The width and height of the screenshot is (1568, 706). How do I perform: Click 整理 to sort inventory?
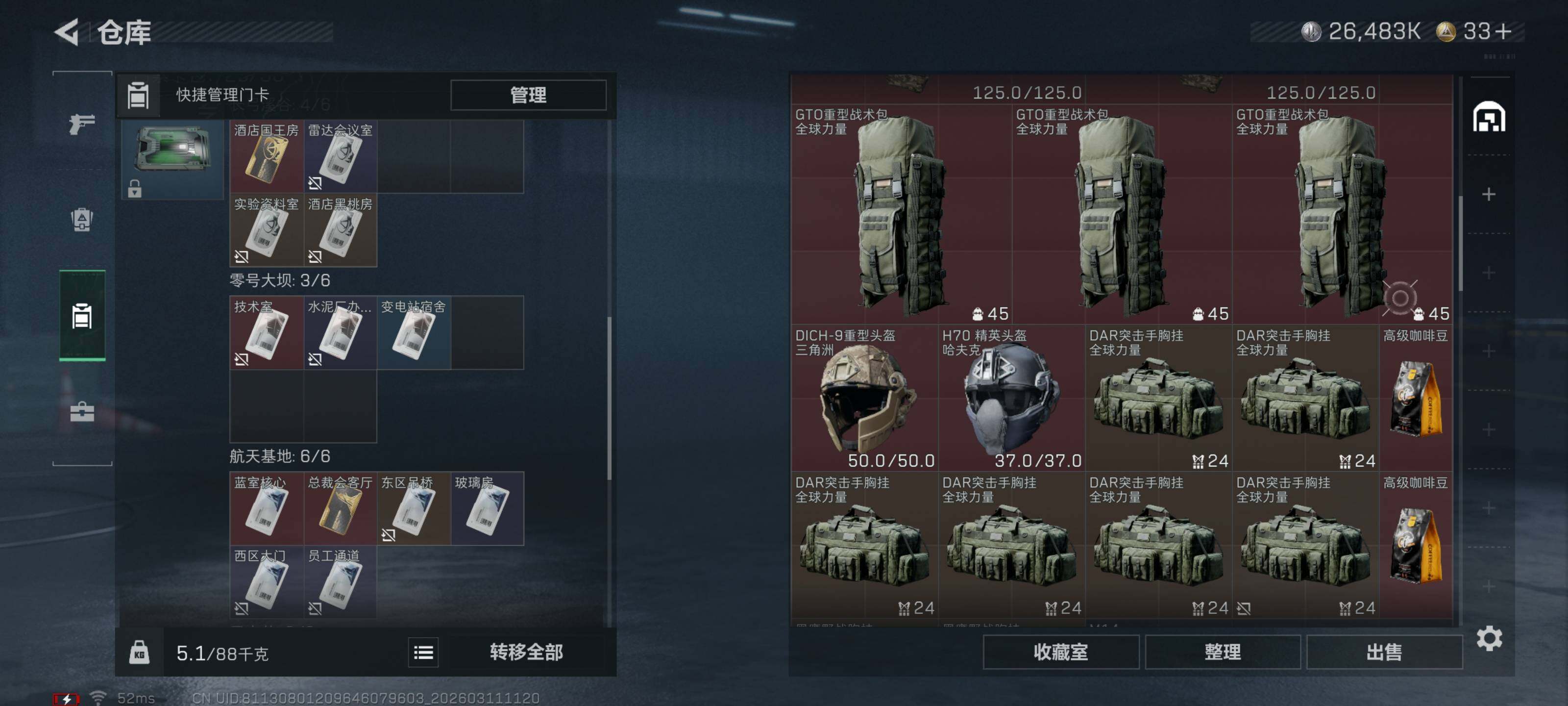click(x=1222, y=652)
